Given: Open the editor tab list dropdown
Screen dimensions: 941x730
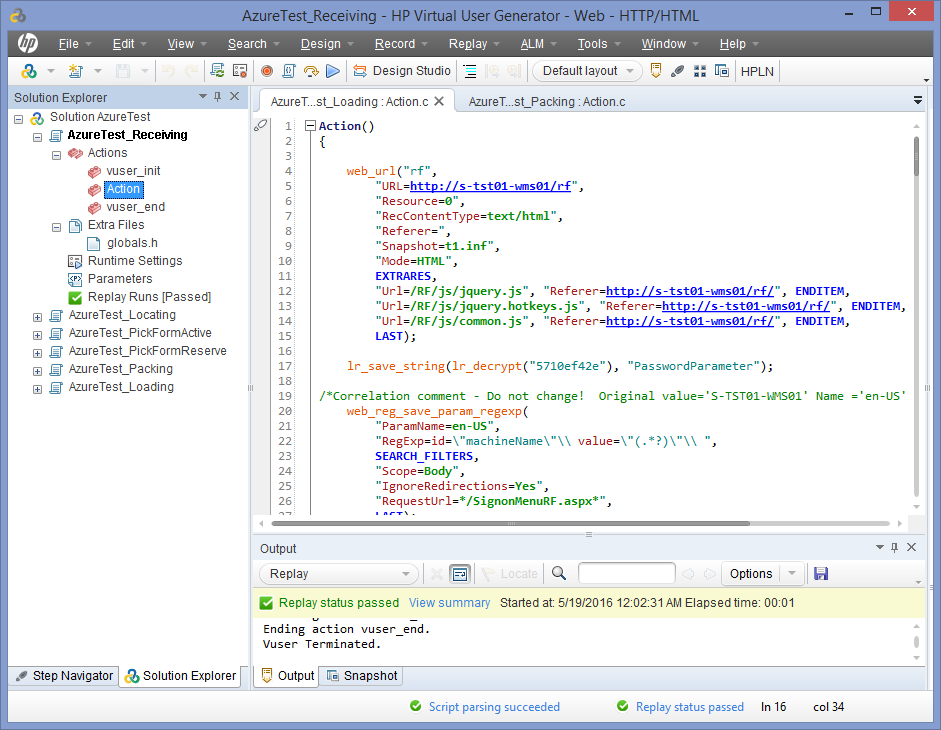Looking at the screenshot, I should coord(918,100).
